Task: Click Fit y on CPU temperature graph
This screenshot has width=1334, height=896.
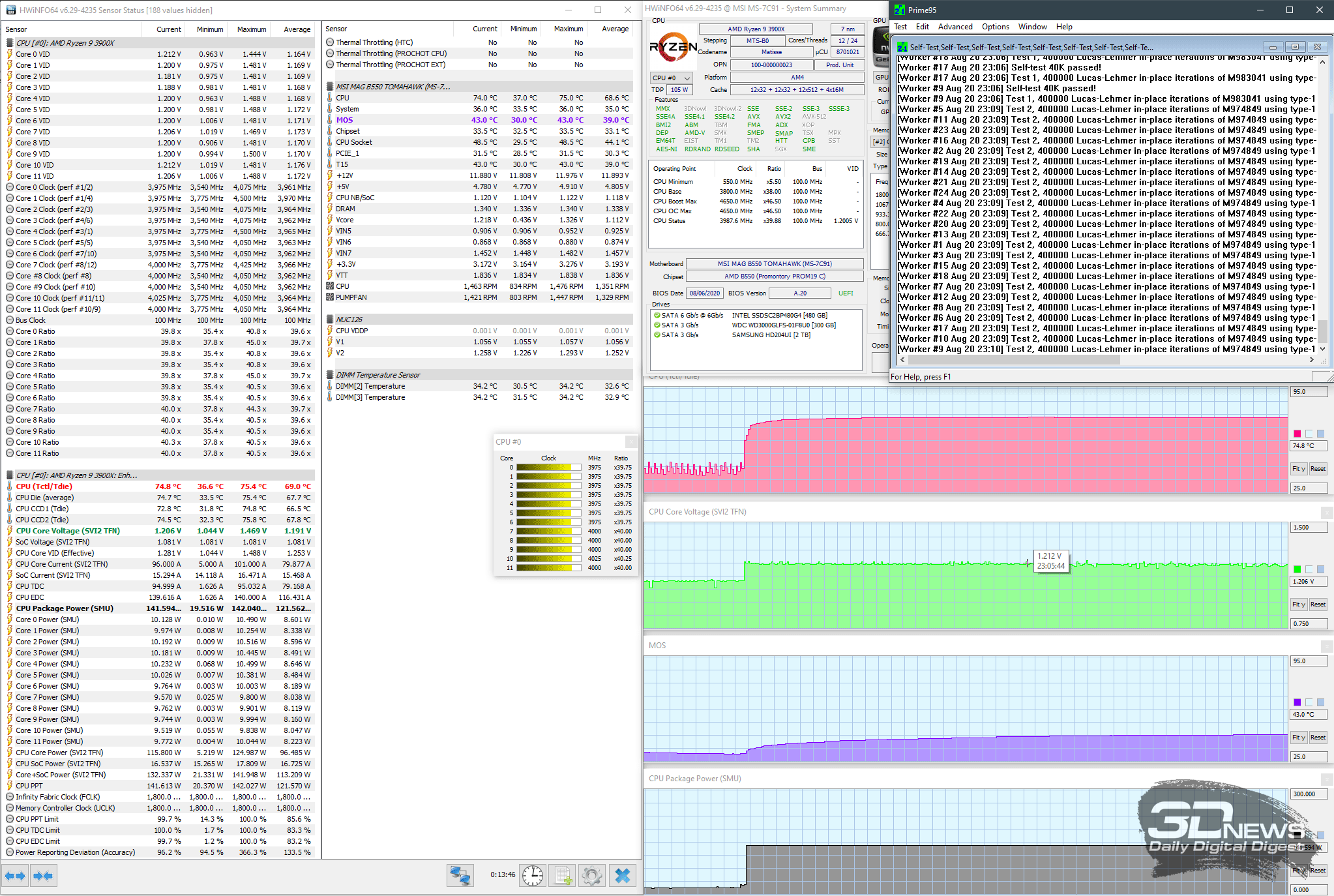Action: [x=1298, y=469]
